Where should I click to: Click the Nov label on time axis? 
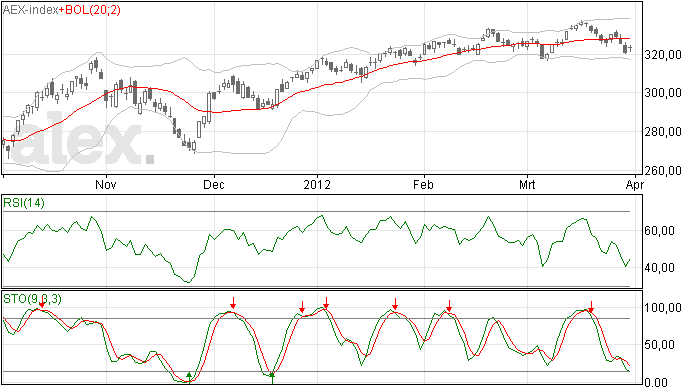pyautogui.click(x=106, y=184)
